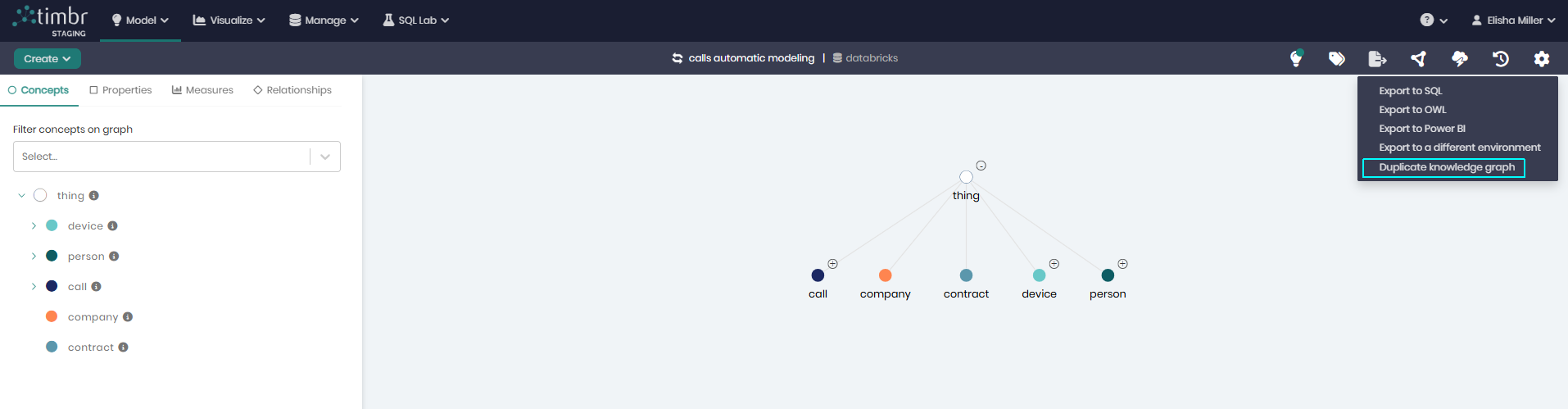Expand the device concept in tree
Screen dimensions: 1568x409
coord(34,226)
